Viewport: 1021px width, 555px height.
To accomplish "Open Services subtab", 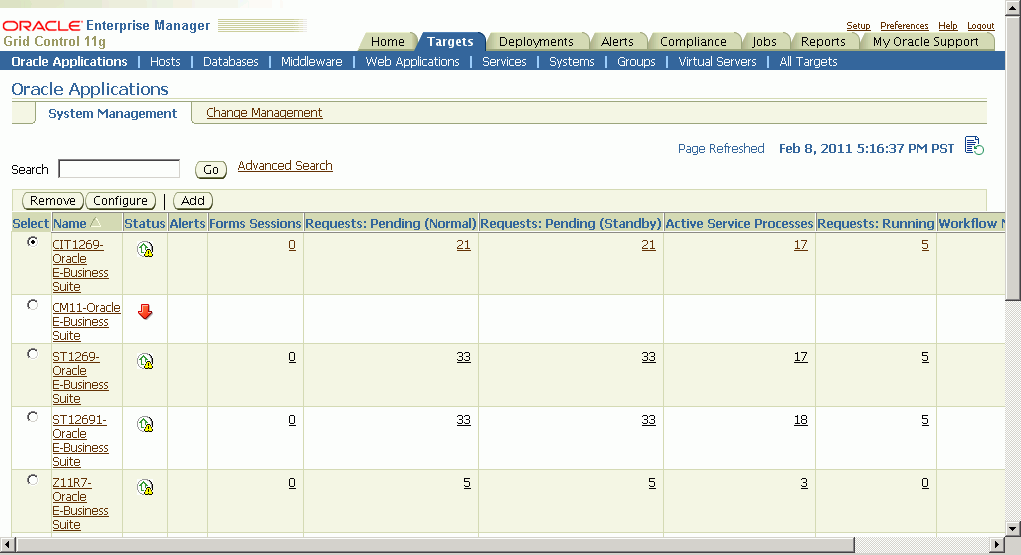I will point(504,61).
